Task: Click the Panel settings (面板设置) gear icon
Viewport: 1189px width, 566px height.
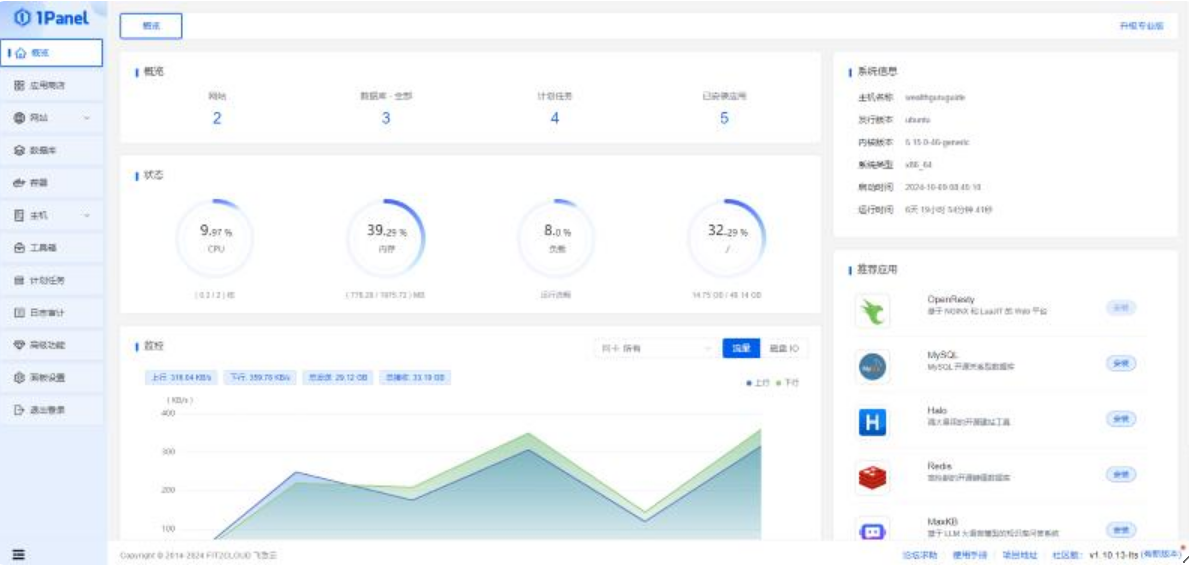Action: point(19,378)
